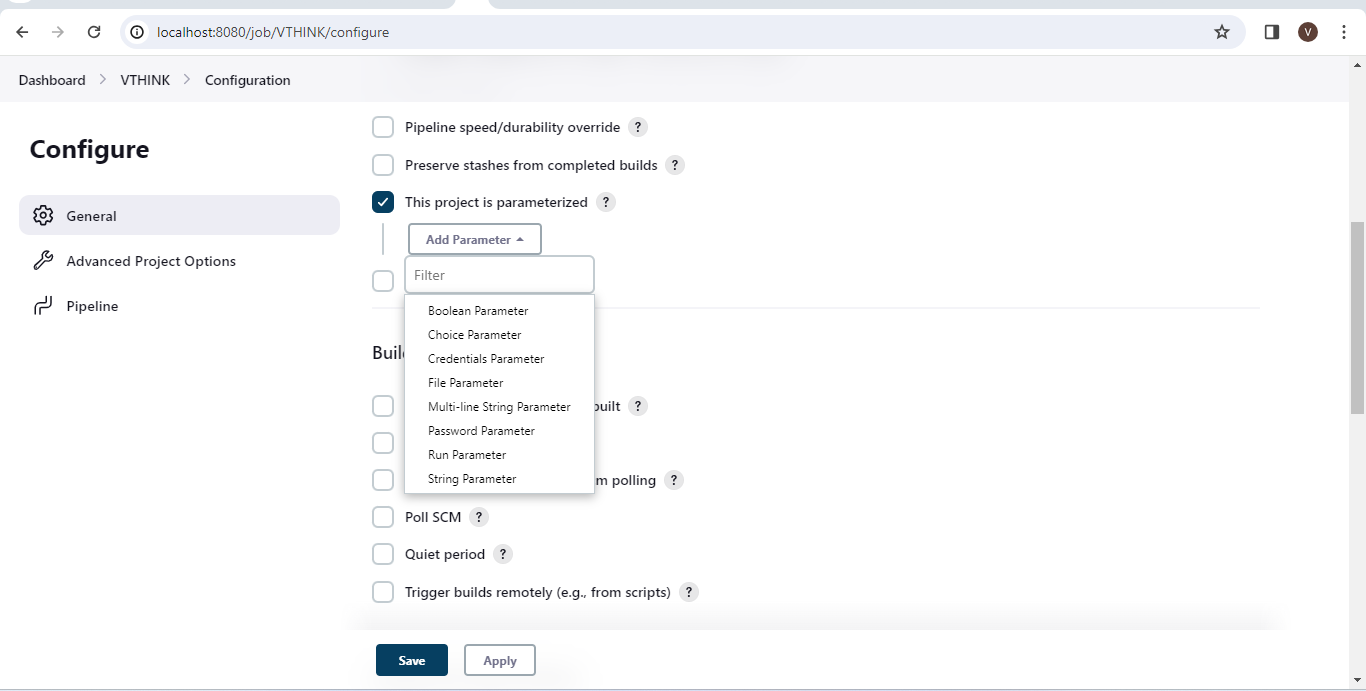Enable Quiet period checkbox
The width and height of the screenshot is (1366, 691).
pyautogui.click(x=383, y=554)
